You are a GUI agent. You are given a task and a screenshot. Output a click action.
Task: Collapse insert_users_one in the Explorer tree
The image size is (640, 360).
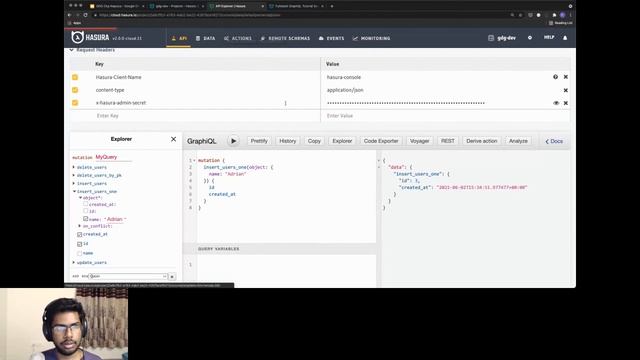[x=74, y=191]
